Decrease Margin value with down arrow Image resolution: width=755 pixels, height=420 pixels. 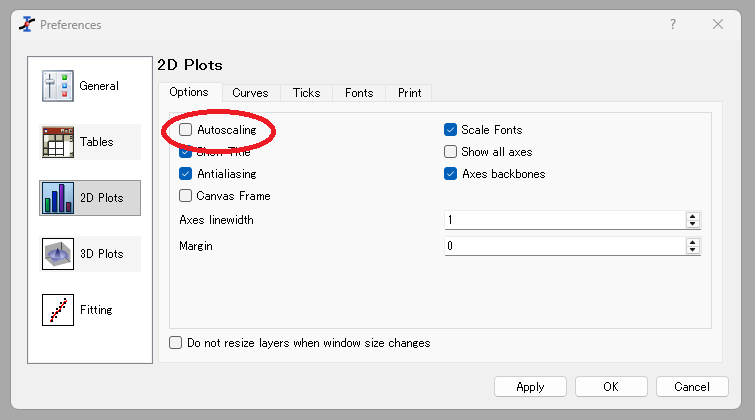pyautogui.click(x=692, y=250)
